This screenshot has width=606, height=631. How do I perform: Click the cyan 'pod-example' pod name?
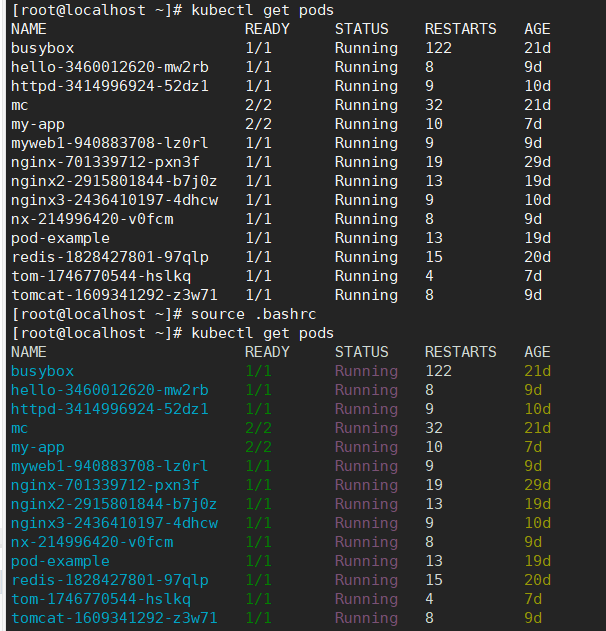[x=60, y=561]
